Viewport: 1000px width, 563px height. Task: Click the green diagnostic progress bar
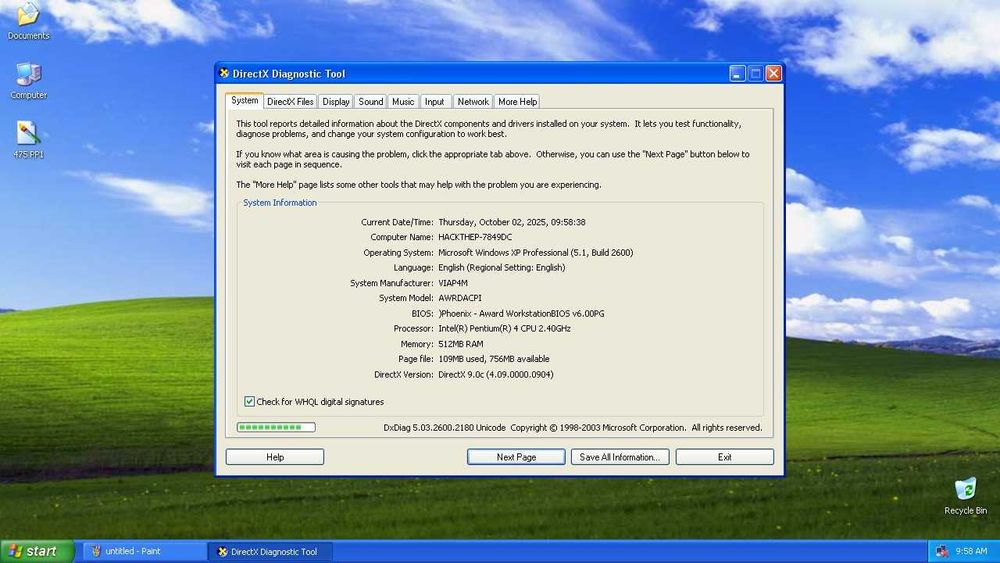(276, 427)
